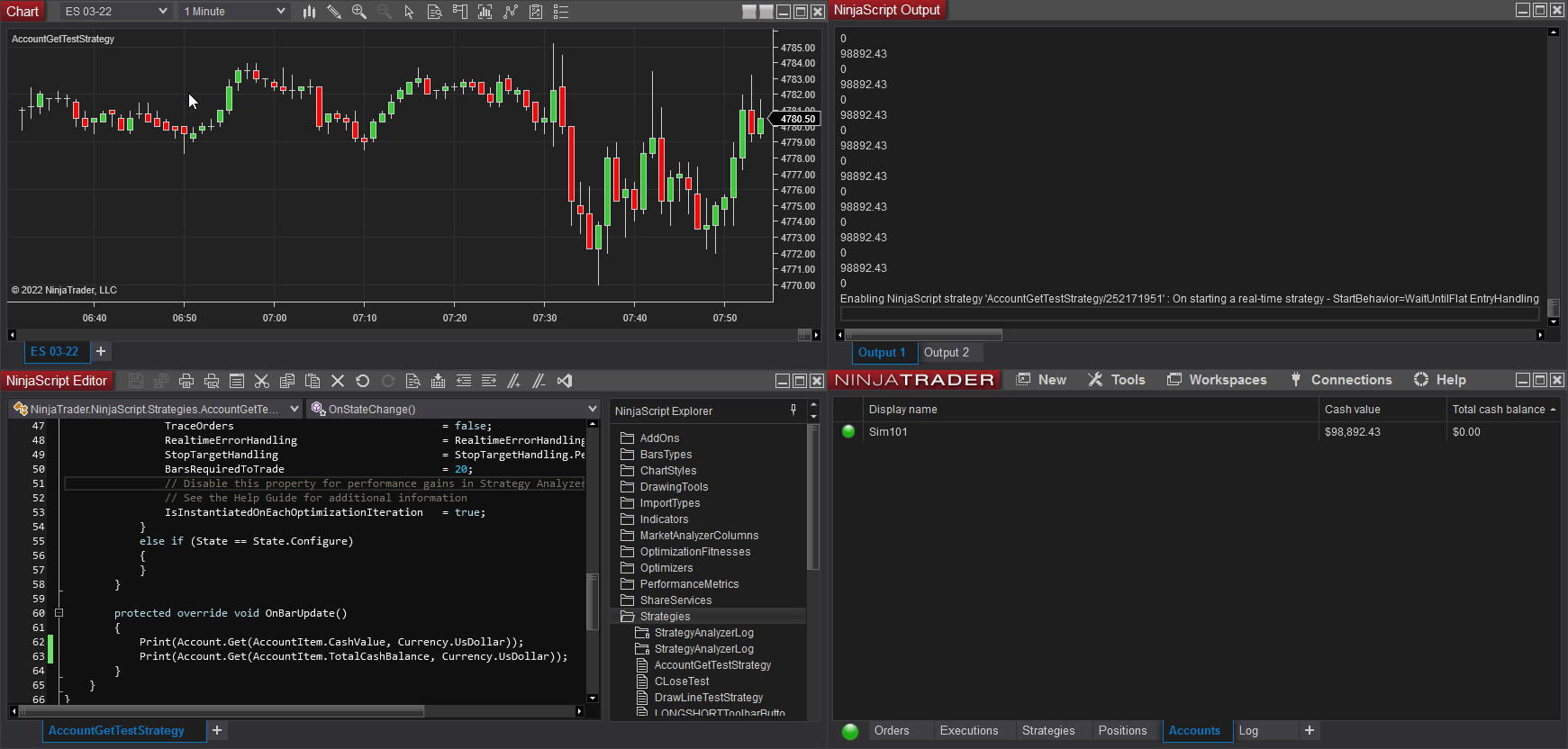Image resolution: width=1568 pixels, height=749 pixels.
Task: Click the grayed zoom out magnifier
Action: (x=385, y=12)
